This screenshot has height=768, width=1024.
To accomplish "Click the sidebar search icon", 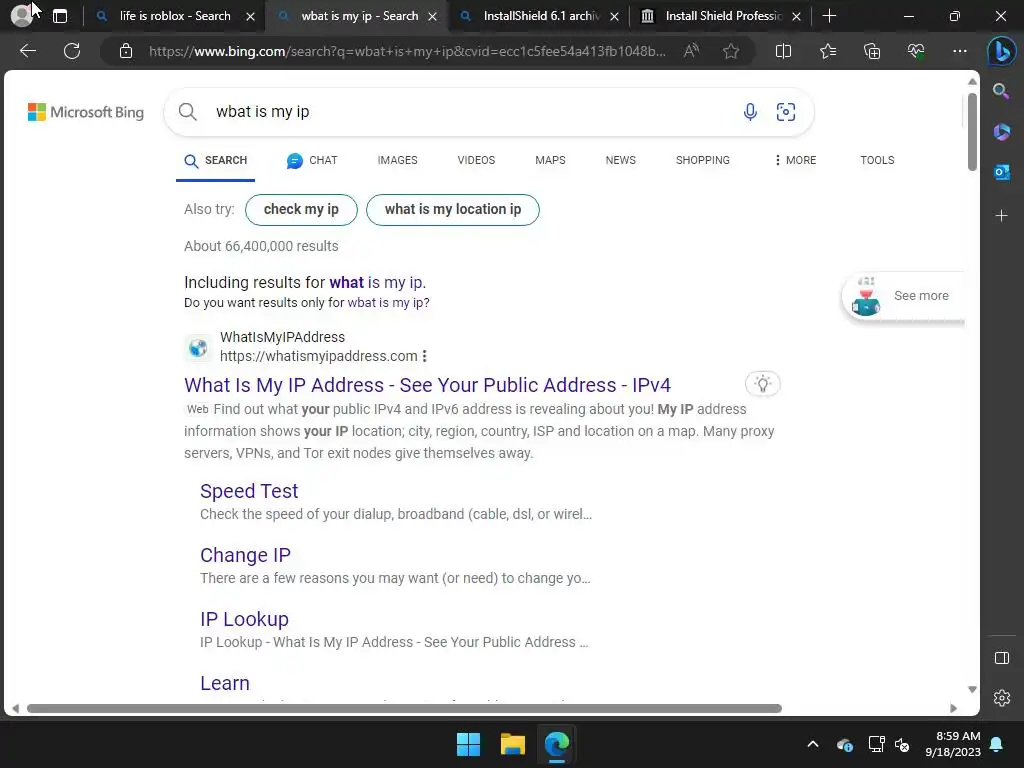I will 1001,91.
